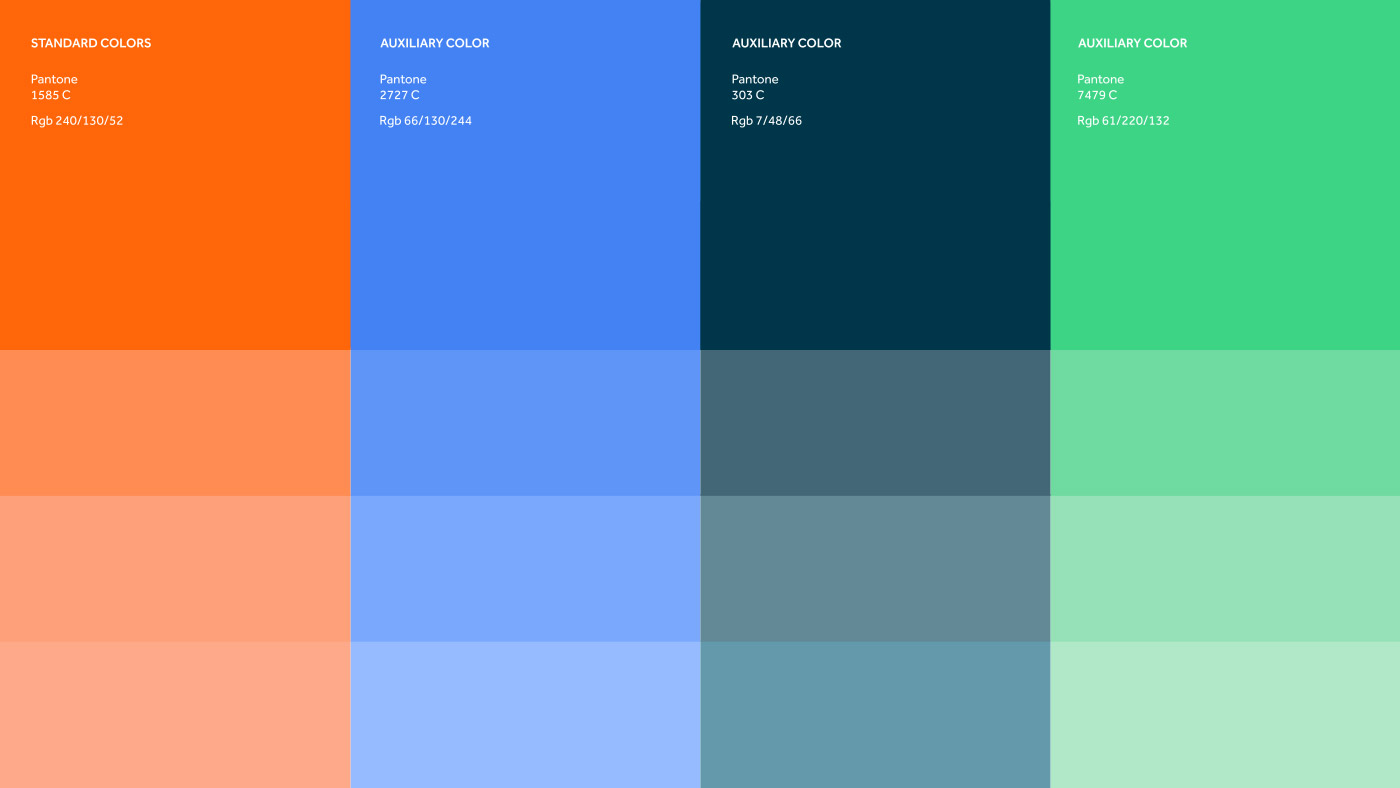Viewport: 1400px width, 788px height.
Task: Select the solid green Pantone 7479 C swatch
Action: point(1225,175)
